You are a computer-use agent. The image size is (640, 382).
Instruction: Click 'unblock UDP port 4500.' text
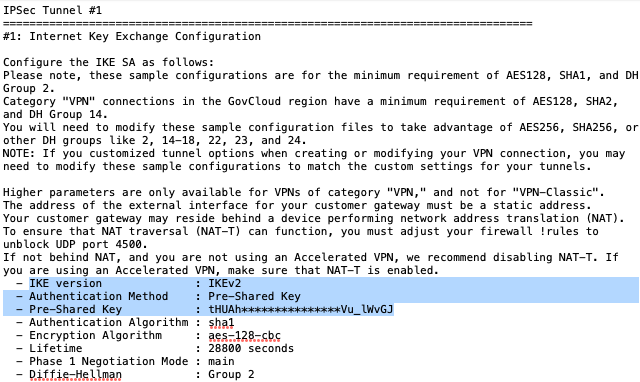point(75,244)
